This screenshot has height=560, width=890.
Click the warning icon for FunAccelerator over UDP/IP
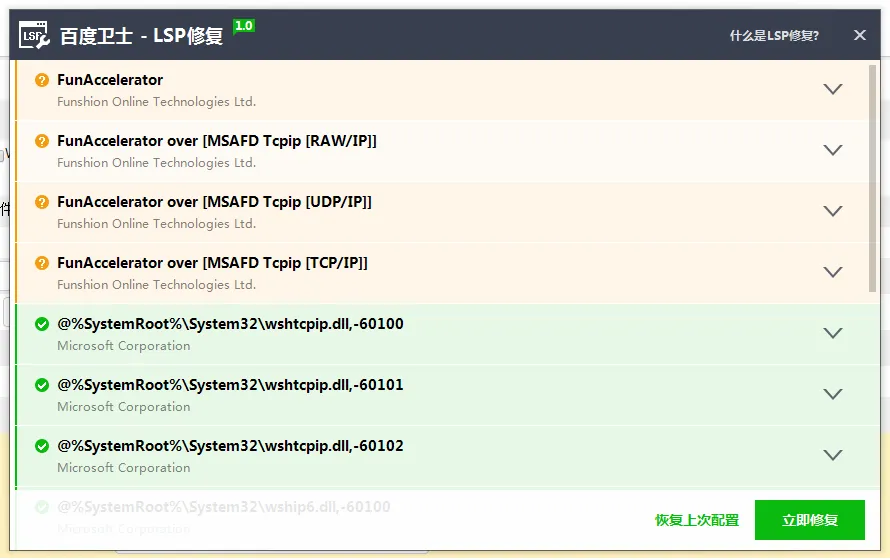42,202
